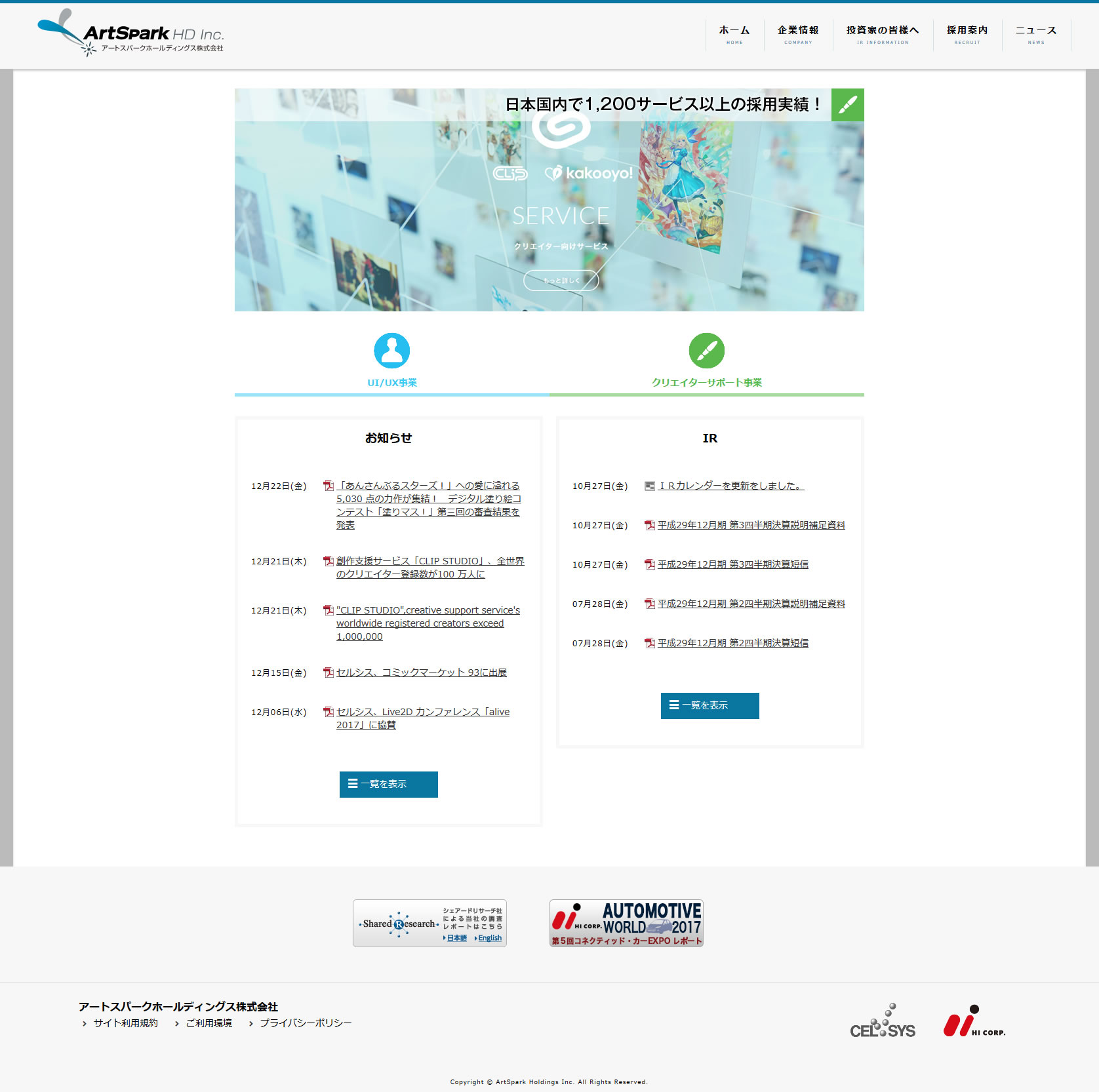The image size is (1099, 1092).
Task: Open the あんさんぶるスターズ contest news link
Action: [428, 505]
